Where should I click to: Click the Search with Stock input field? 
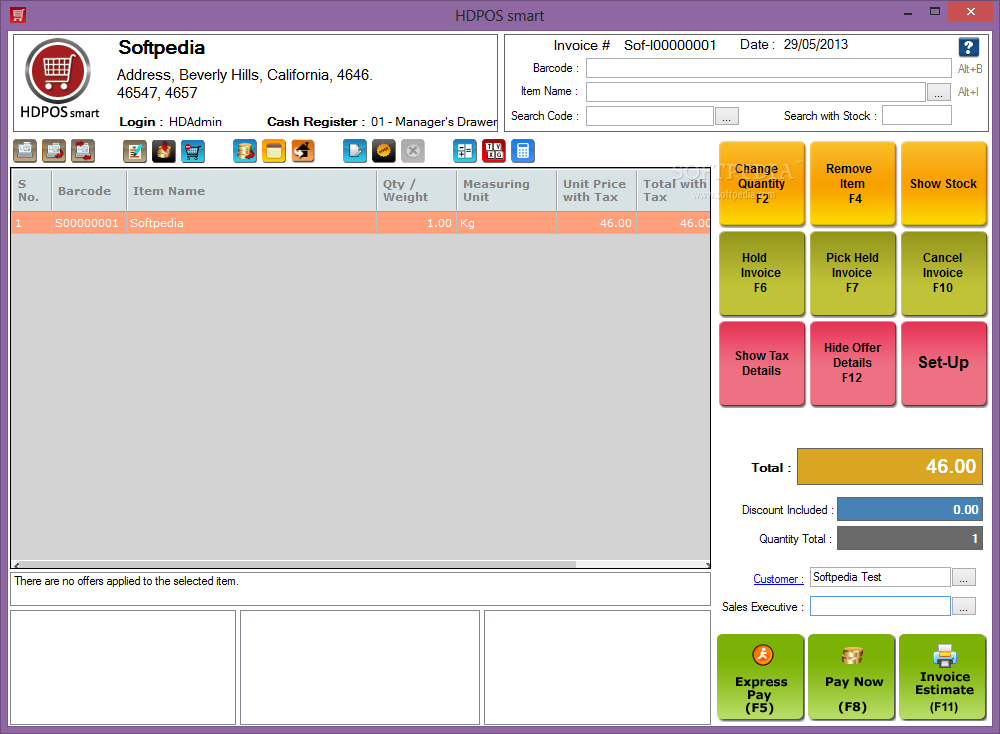pos(916,115)
